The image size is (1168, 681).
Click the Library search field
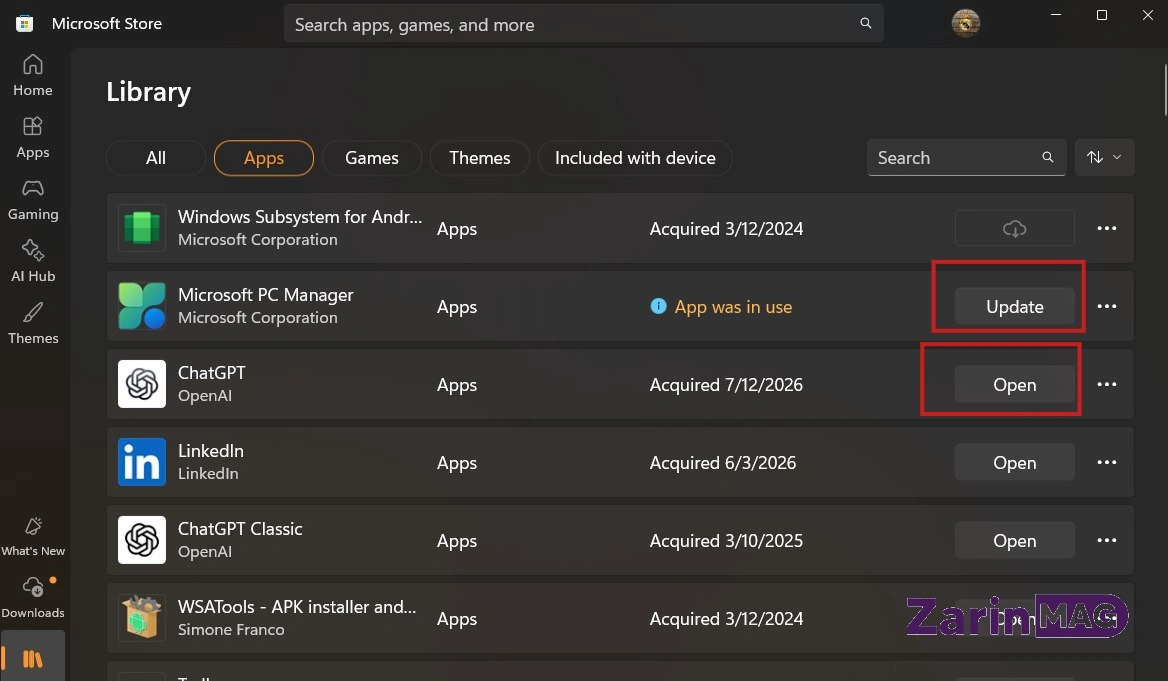tap(966, 157)
